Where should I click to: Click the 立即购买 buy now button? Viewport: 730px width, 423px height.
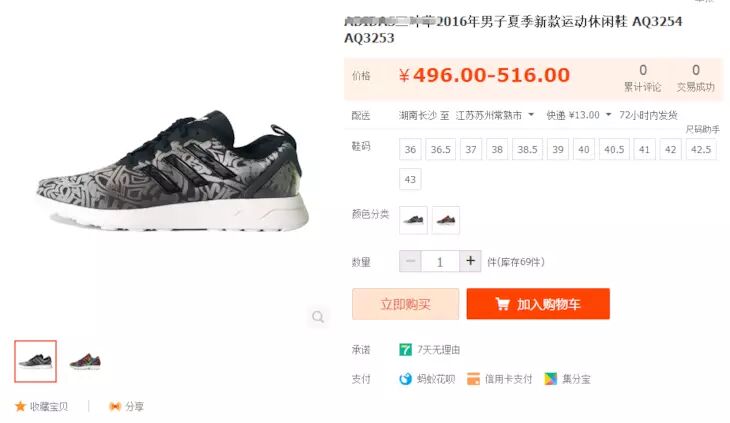coord(406,304)
